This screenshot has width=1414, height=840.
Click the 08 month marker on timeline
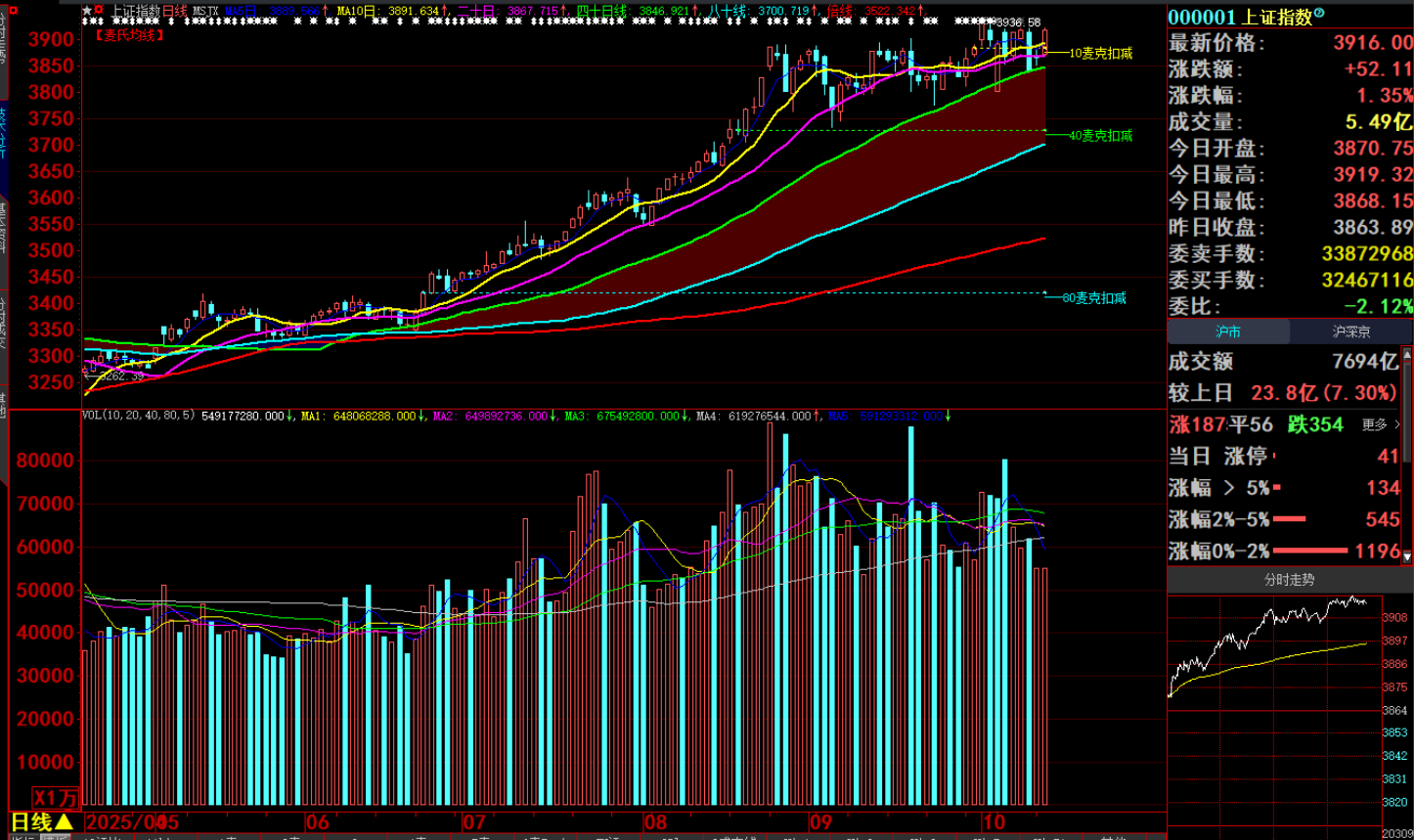(657, 821)
